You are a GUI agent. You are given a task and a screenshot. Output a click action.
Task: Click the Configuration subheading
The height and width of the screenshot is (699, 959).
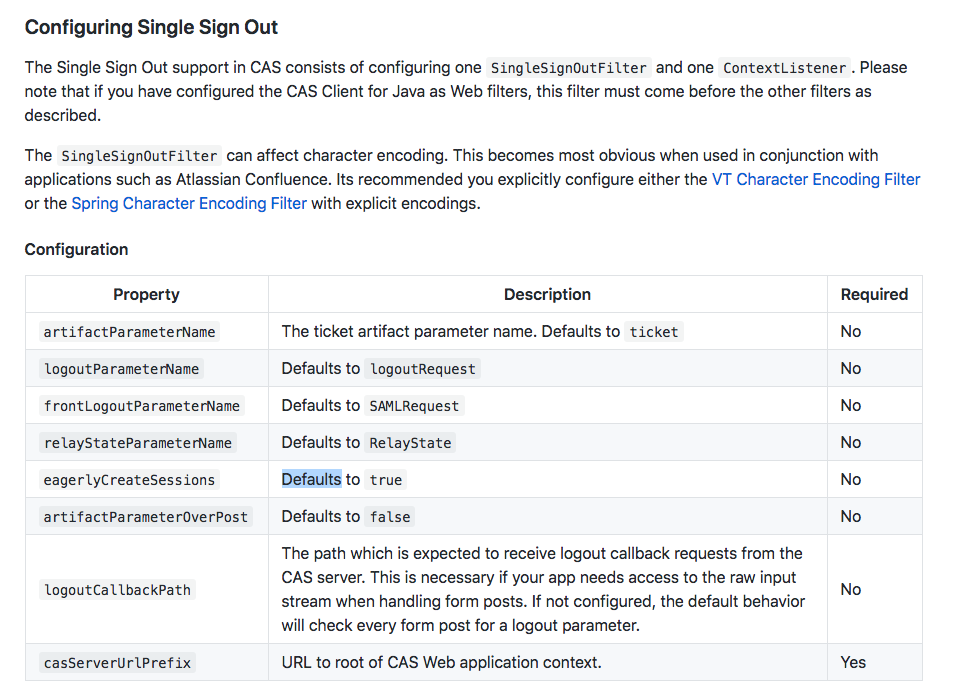[76, 249]
